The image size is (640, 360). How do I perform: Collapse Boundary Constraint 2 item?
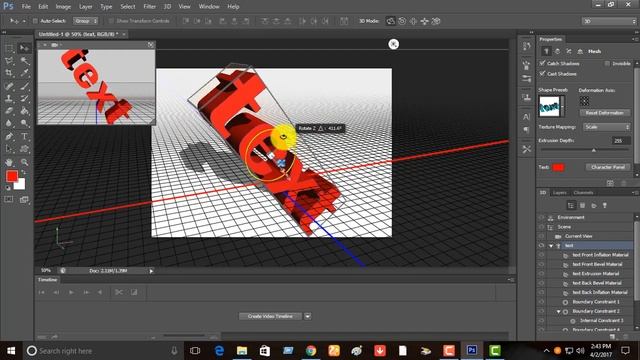tap(558, 311)
